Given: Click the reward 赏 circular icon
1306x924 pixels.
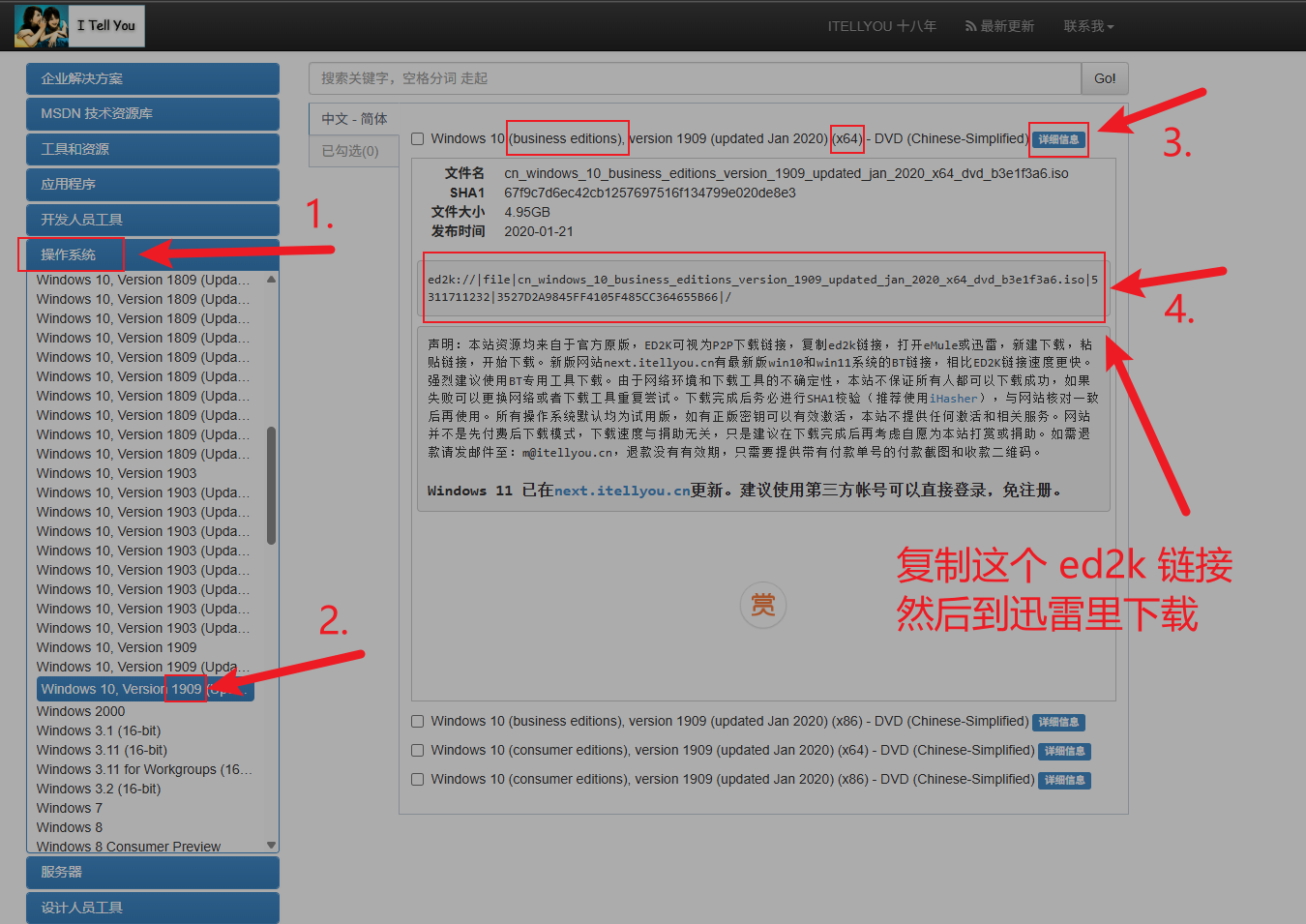Looking at the screenshot, I should tap(763, 606).
